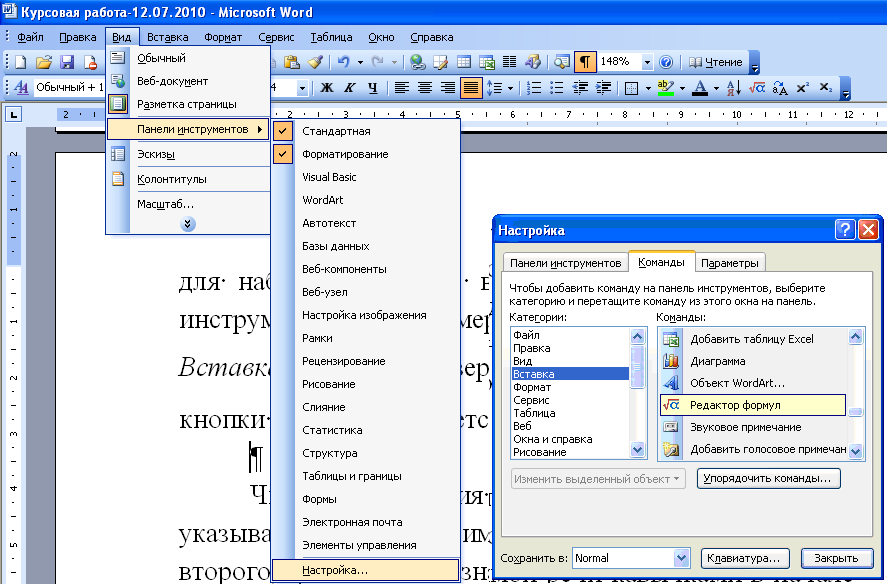Click the bulleted list icon
The image size is (887, 584).
[557, 88]
